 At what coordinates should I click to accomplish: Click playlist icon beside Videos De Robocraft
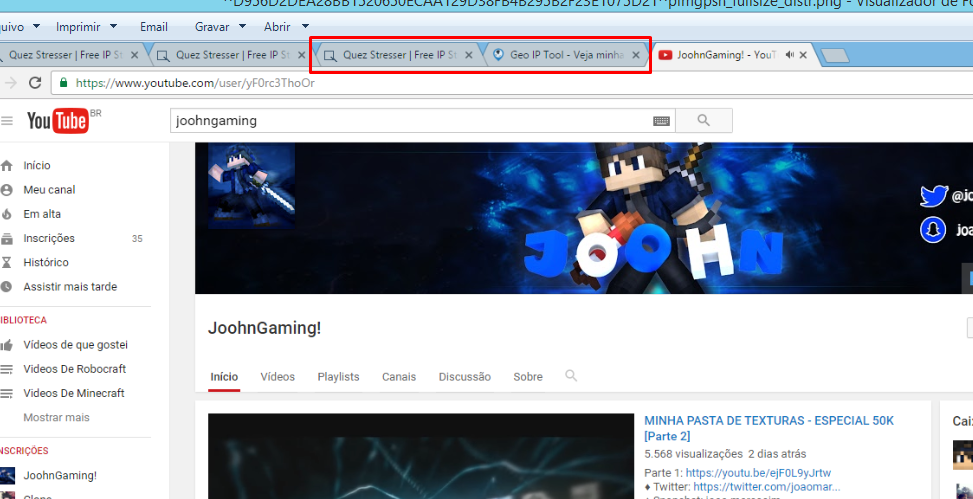pos(7,369)
